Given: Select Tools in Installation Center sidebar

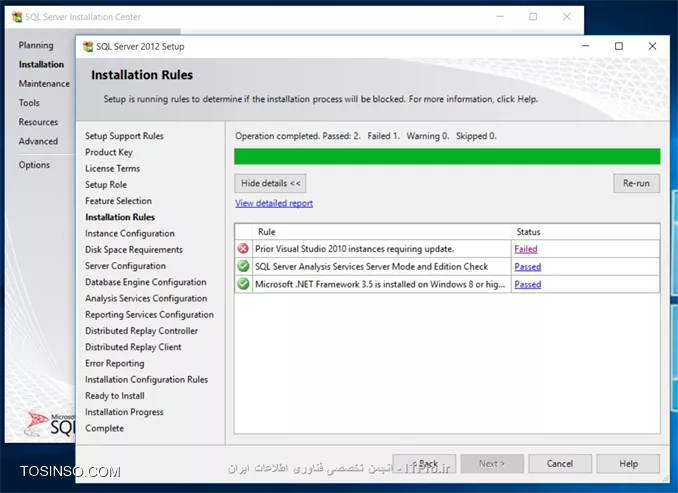Looking at the screenshot, I should tap(29, 103).
